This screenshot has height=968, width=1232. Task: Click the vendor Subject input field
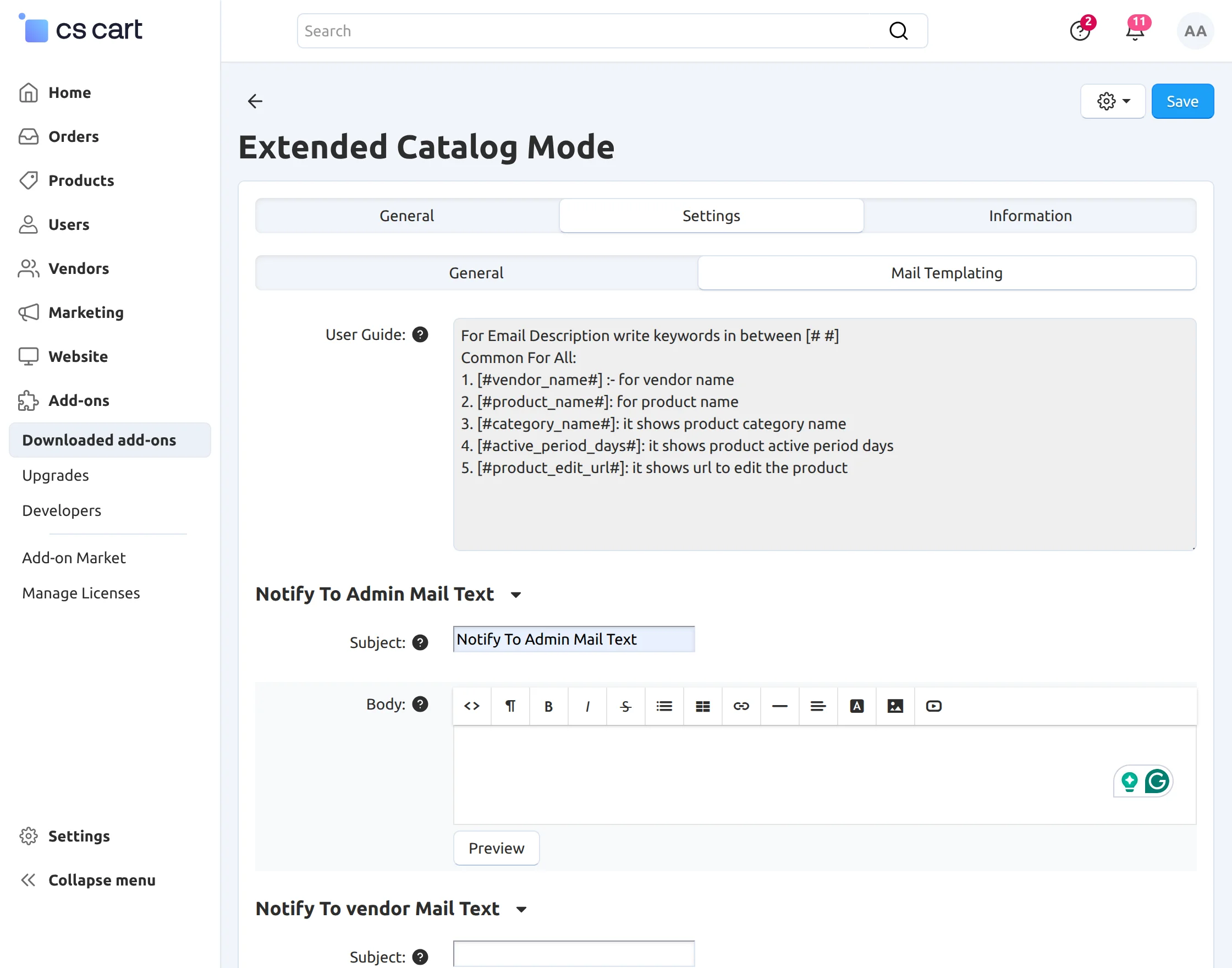pyautogui.click(x=574, y=954)
